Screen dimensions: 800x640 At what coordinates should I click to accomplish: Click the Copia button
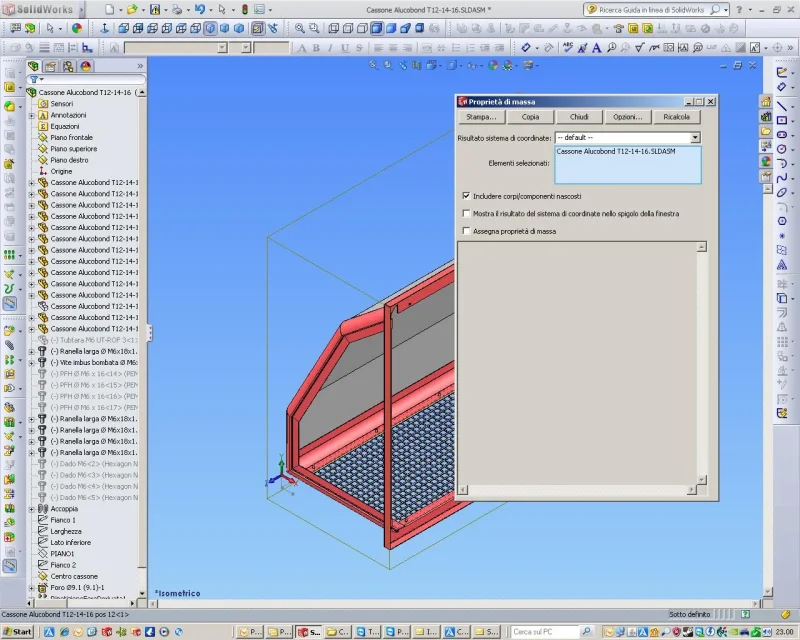coord(530,117)
